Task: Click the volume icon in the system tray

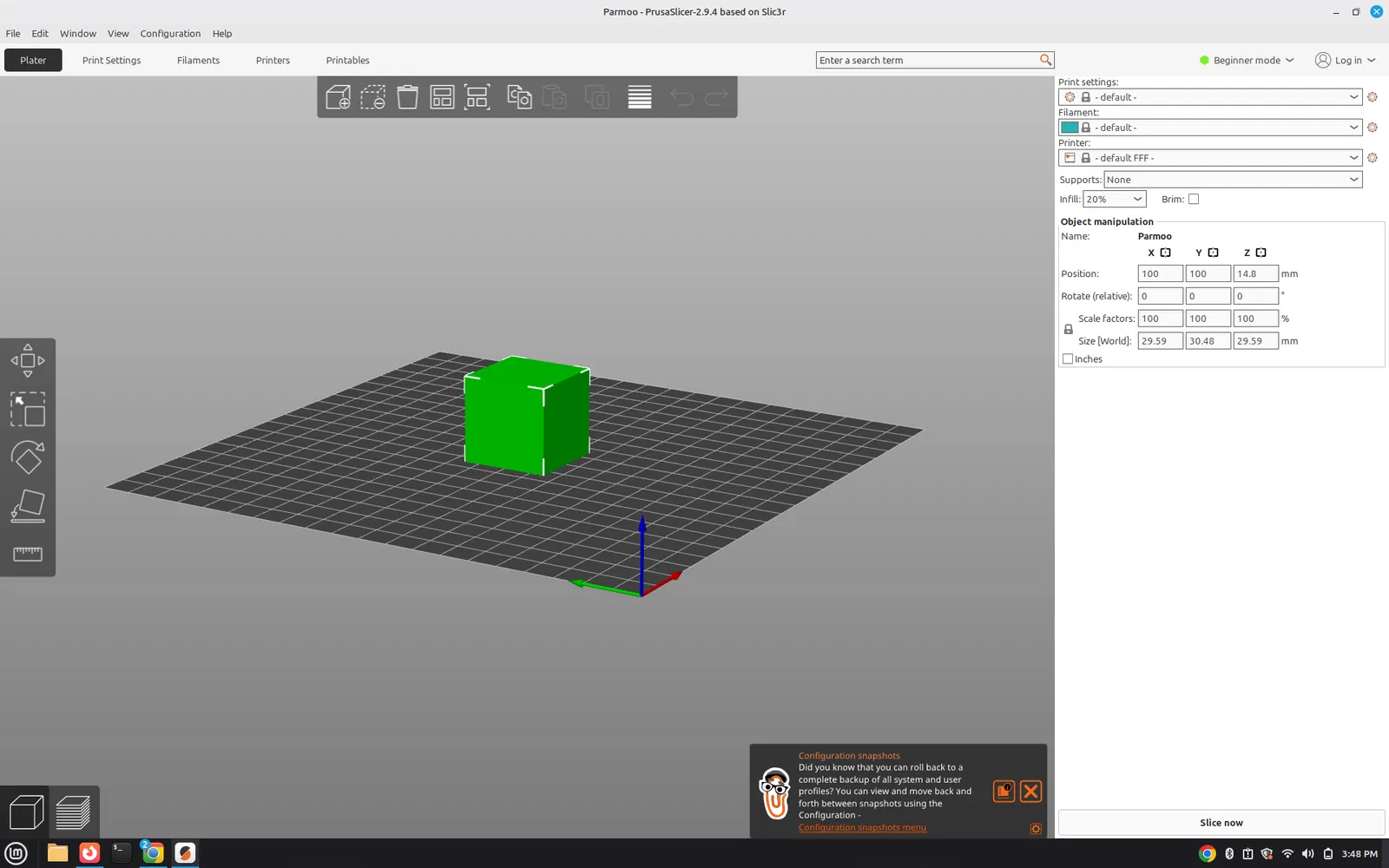Action: coord(1307,854)
